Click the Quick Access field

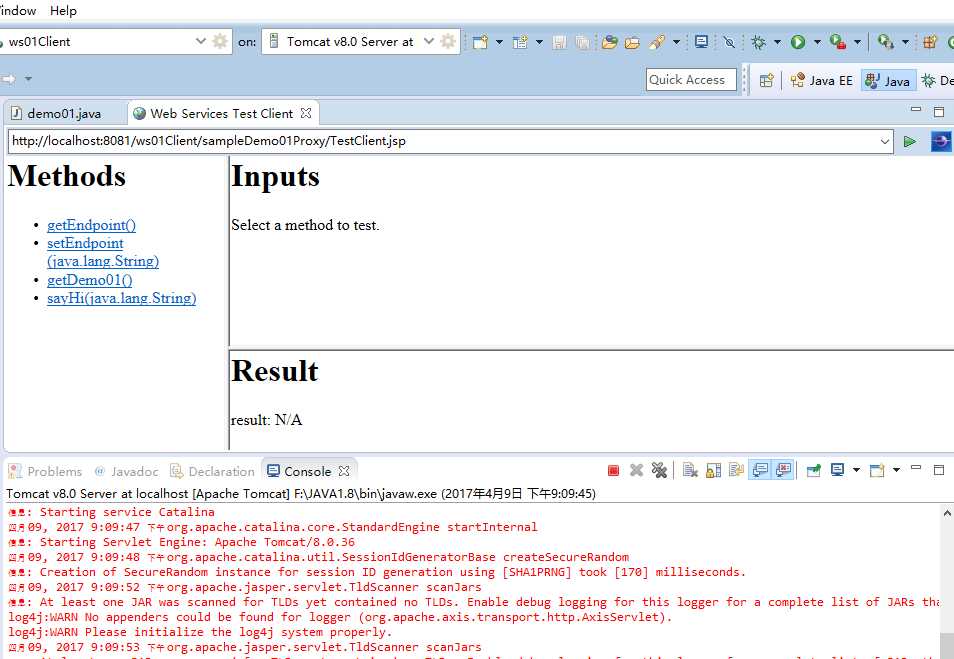pyautogui.click(x=691, y=80)
